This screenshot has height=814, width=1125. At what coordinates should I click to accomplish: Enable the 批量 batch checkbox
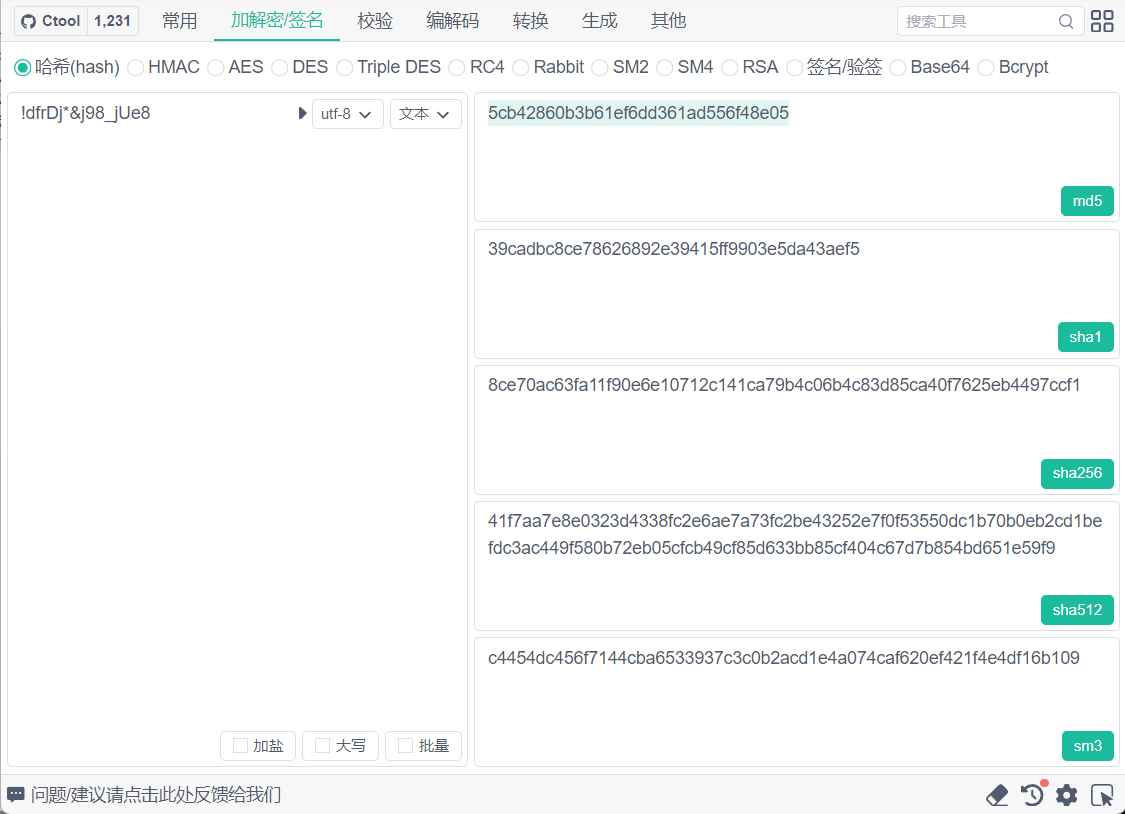405,746
